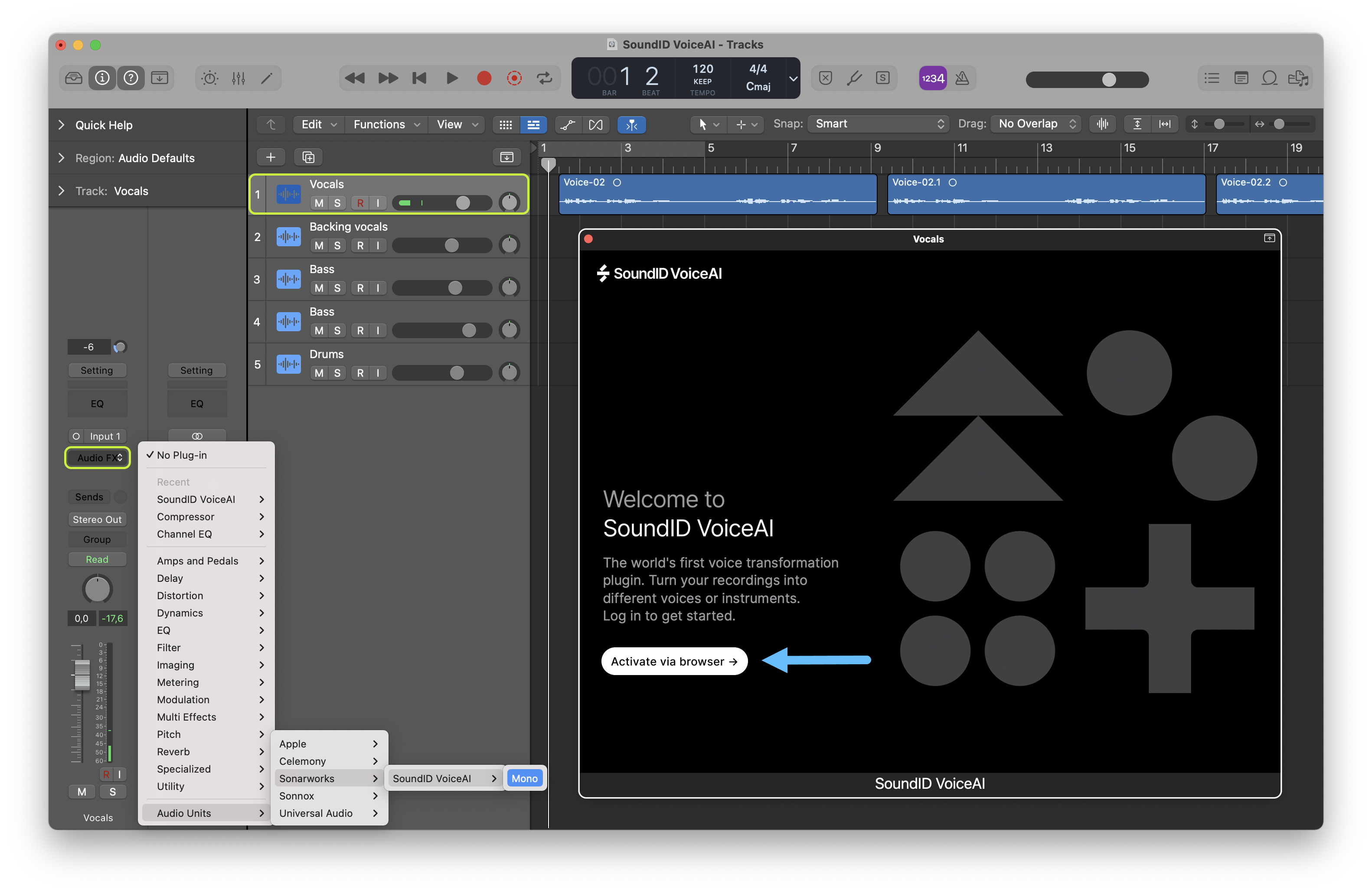Click the Stereo Out output button

pyautogui.click(x=97, y=519)
